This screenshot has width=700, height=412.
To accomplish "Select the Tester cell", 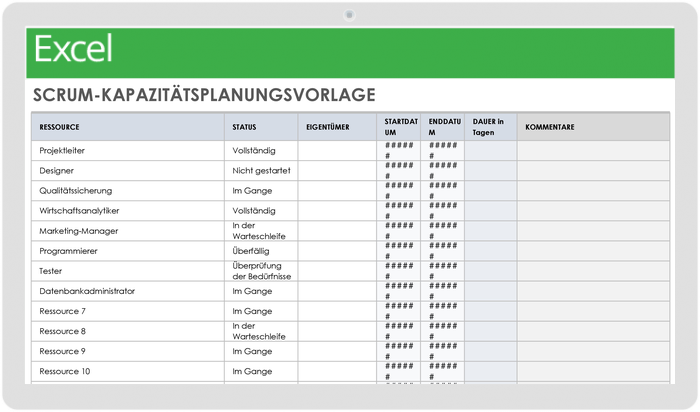I will (x=128, y=271).
